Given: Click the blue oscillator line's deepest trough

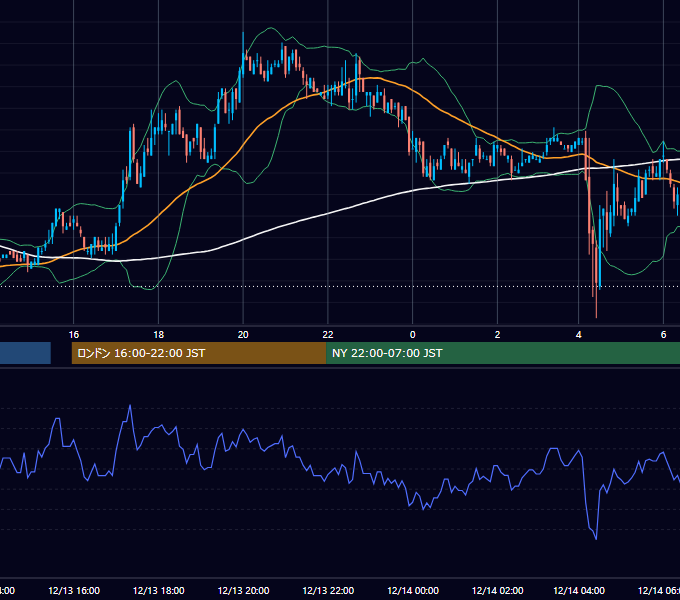Looking at the screenshot, I should tap(596, 538).
